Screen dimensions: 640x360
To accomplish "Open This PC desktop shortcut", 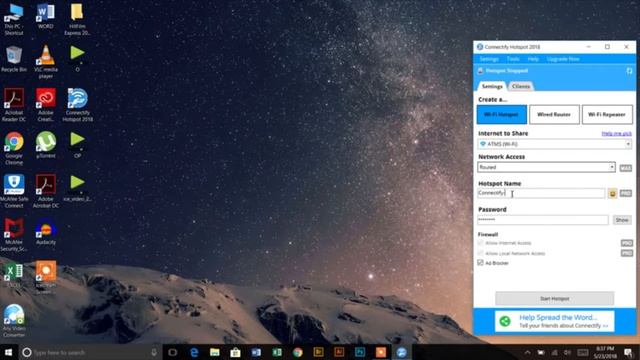I will [x=14, y=18].
